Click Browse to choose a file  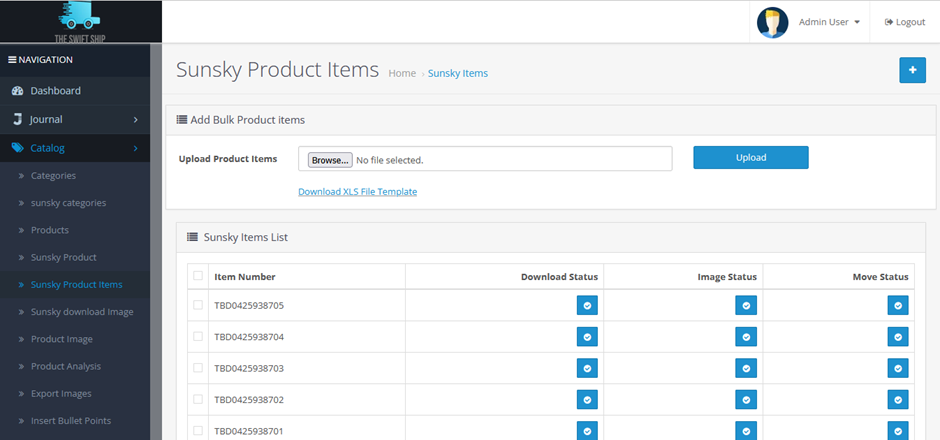pyautogui.click(x=329, y=160)
